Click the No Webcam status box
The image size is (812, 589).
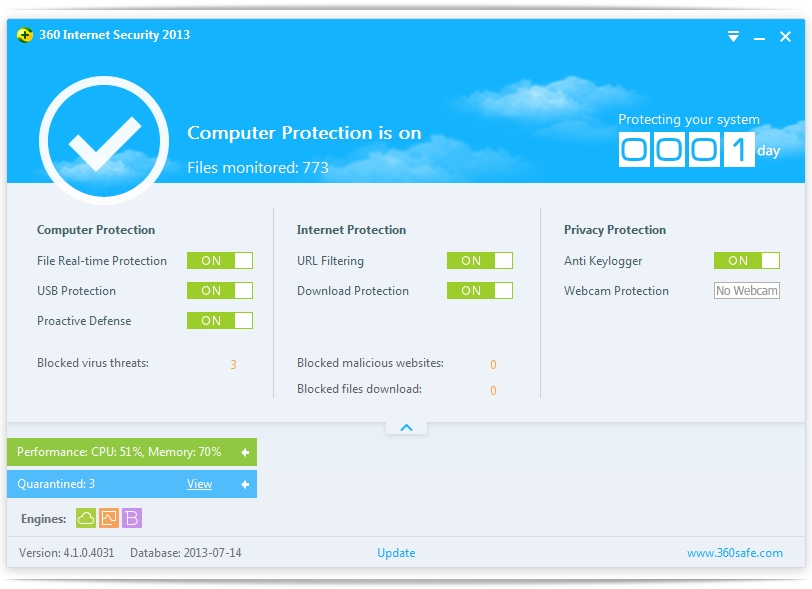pos(747,291)
